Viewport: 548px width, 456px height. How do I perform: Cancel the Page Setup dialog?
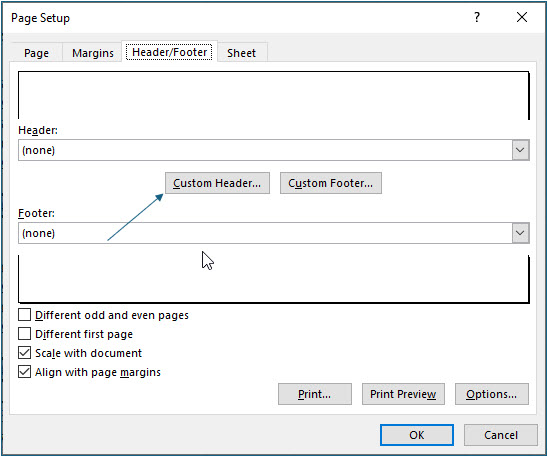(501, 435)
